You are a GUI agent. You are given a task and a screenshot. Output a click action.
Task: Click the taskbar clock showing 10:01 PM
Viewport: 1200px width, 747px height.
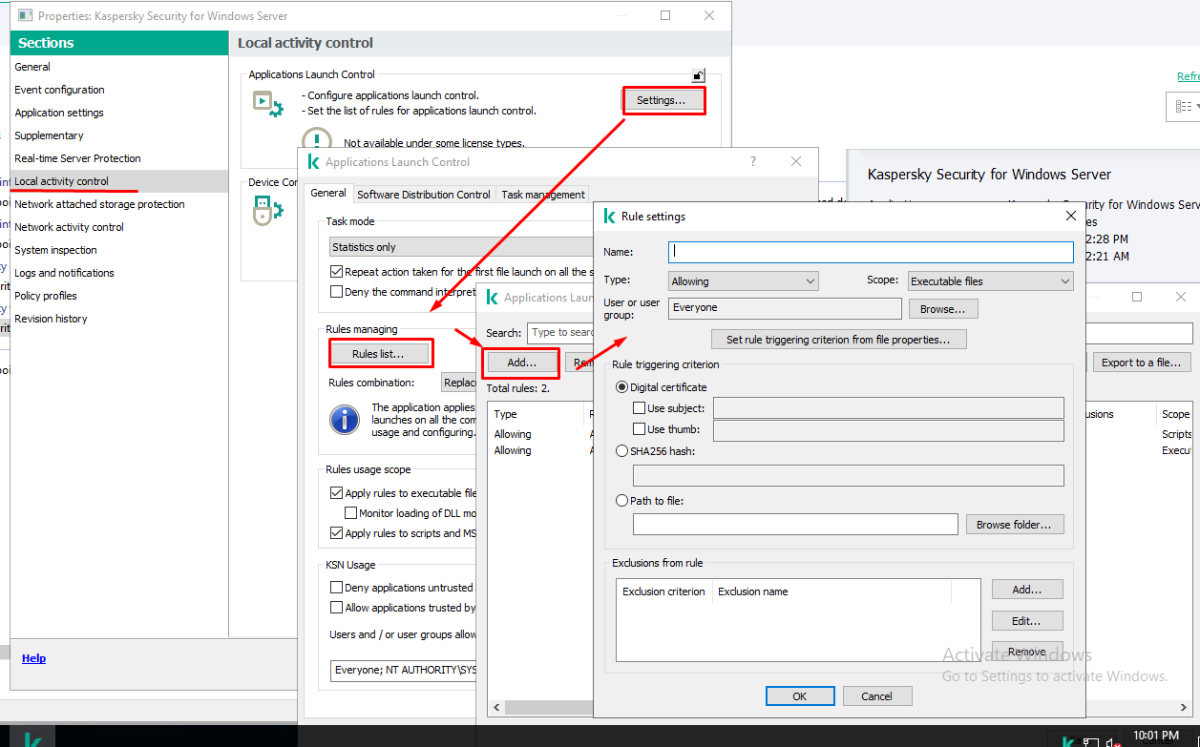[x=1156, y=738]
